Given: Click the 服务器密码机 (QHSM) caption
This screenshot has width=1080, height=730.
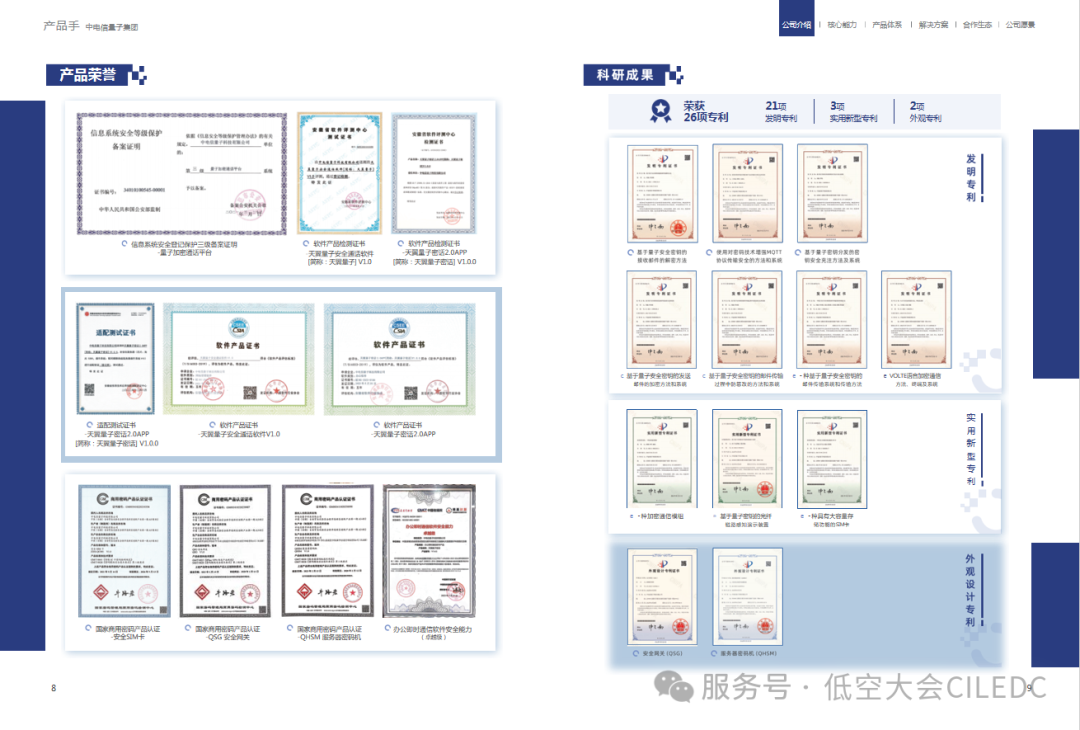Looking at the screenshot, I should [744, 654].
